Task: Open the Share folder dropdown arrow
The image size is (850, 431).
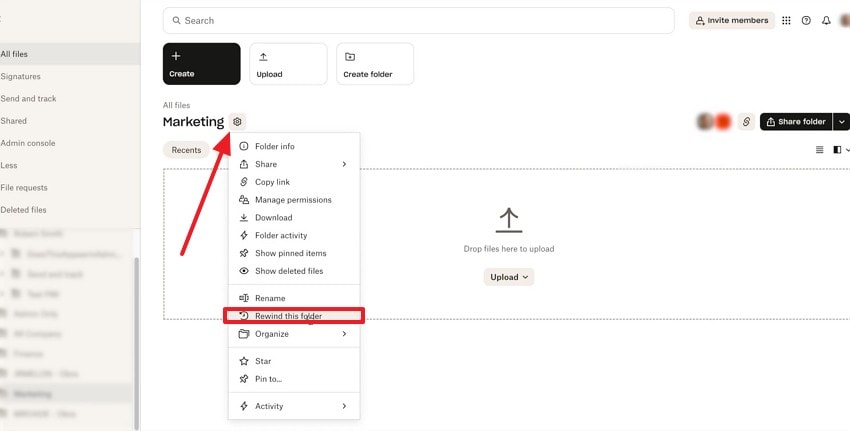Action: [x=841, y=122]
